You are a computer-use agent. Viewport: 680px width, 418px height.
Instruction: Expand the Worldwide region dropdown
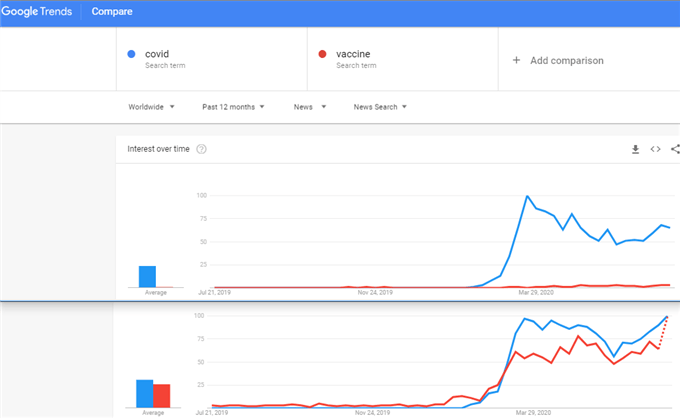tap(151, 107)
